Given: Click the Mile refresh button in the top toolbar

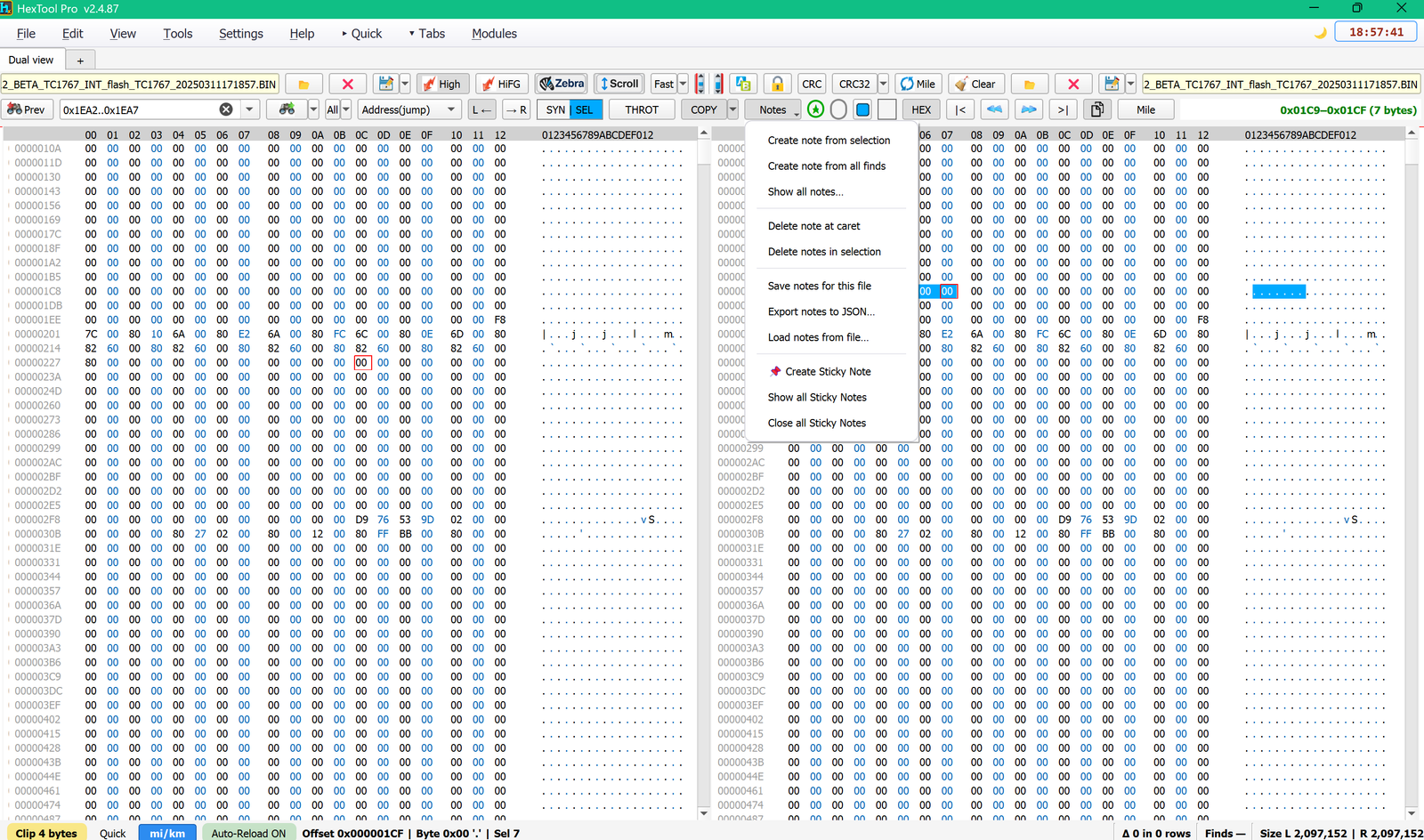Looking at the screenshot, I should coord(918,84).
